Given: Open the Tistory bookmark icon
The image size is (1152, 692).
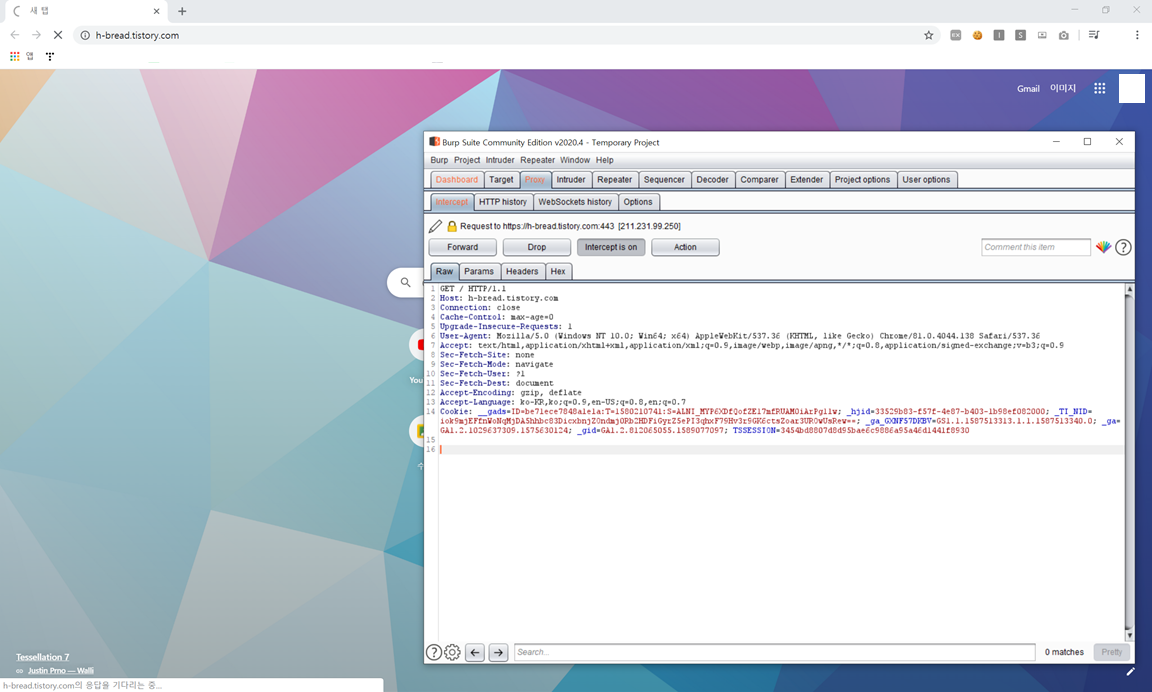Looking at the screenshot, I should pos(50,56).
